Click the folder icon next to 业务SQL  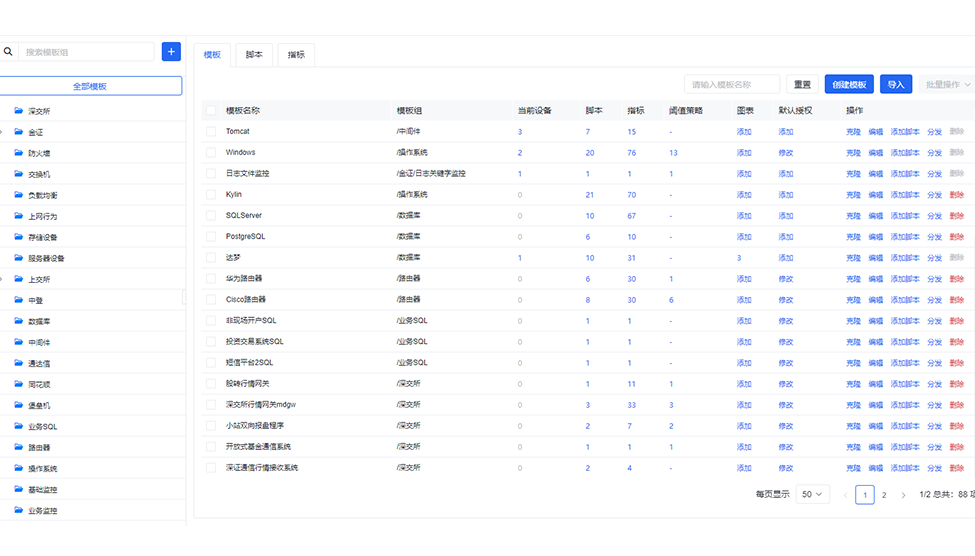click(x=19, y=426)
